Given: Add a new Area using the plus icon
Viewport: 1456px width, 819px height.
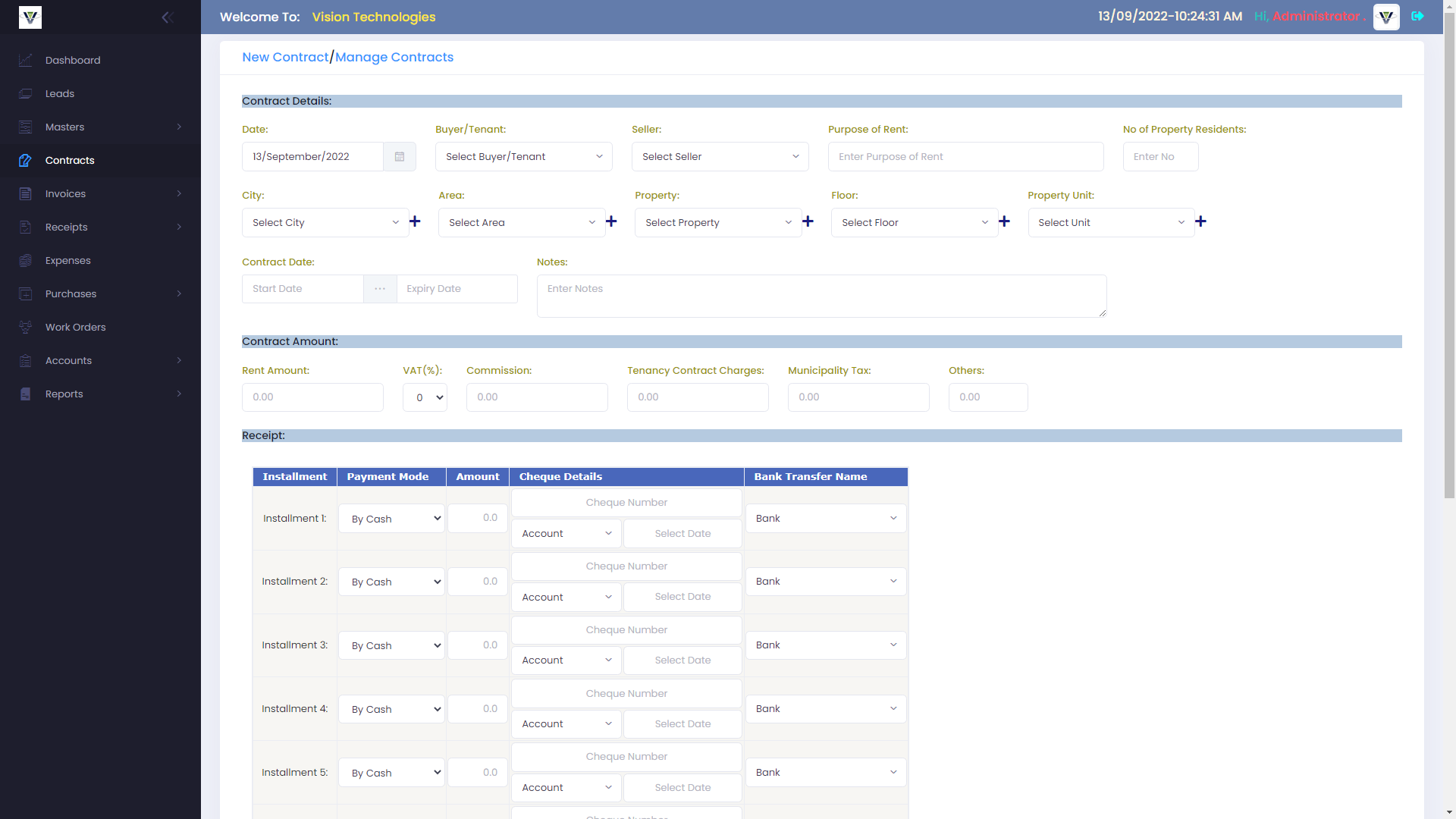Looking at the screenshot, I should (611, 221).
